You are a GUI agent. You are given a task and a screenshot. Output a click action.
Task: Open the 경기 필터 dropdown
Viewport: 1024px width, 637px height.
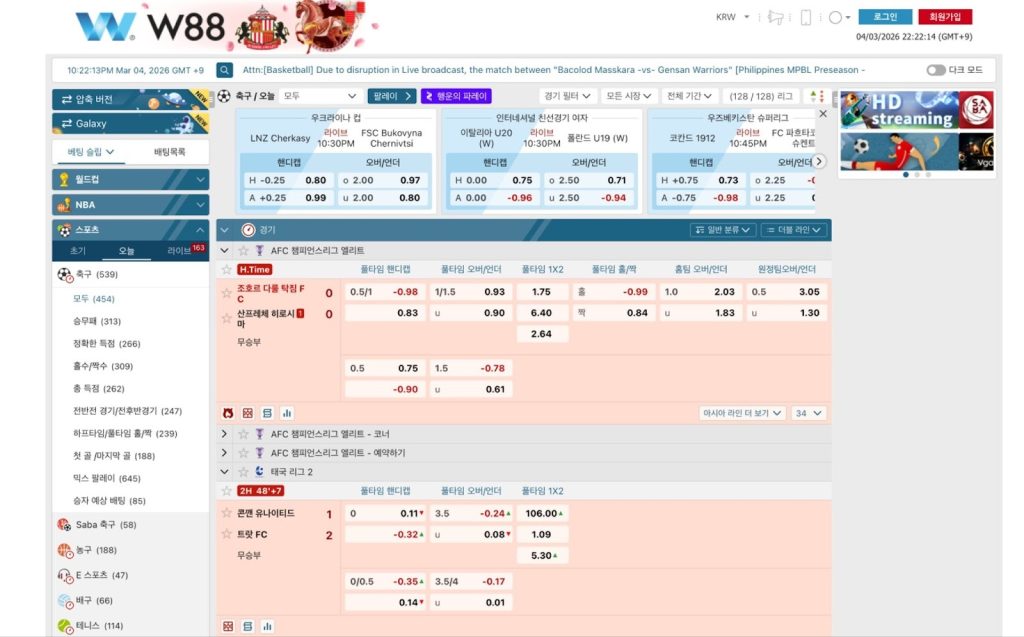pyautogui.click(x=567, y=96)
